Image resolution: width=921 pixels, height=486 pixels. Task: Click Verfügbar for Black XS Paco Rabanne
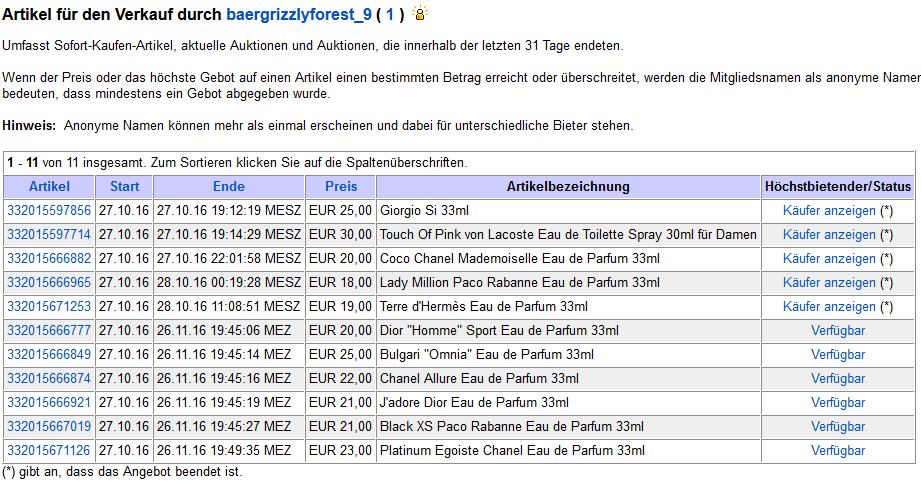[x=838, y=427]
